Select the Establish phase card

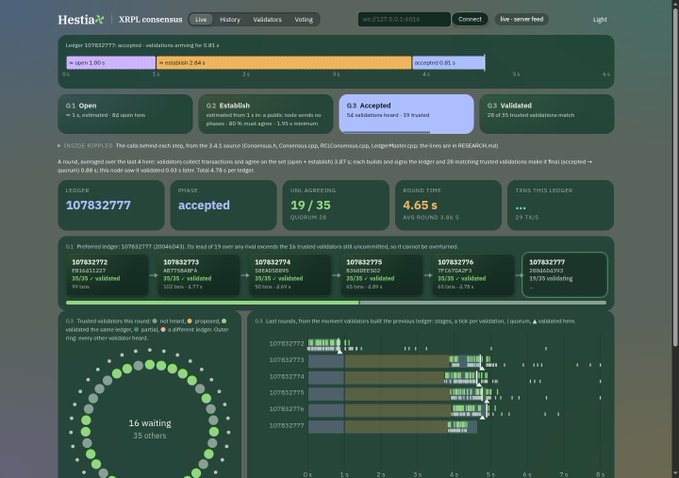(266, 114)
